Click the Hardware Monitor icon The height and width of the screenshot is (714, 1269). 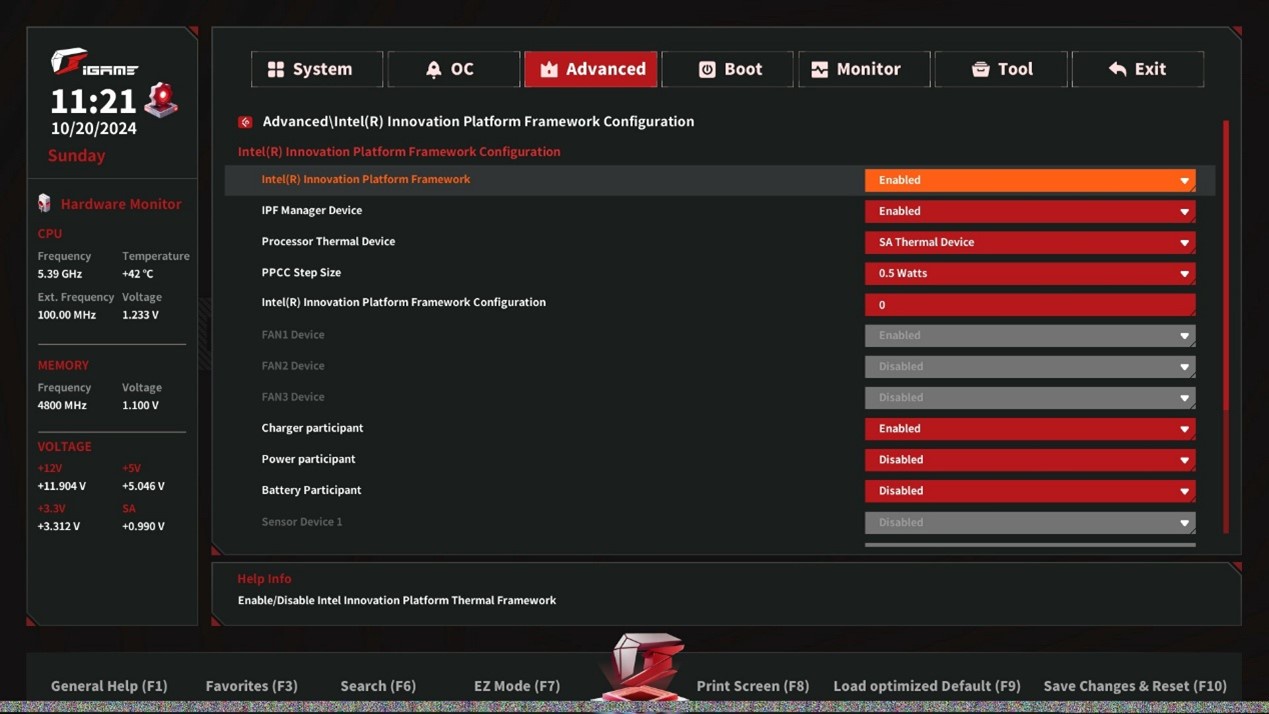(x=44, y=203)
